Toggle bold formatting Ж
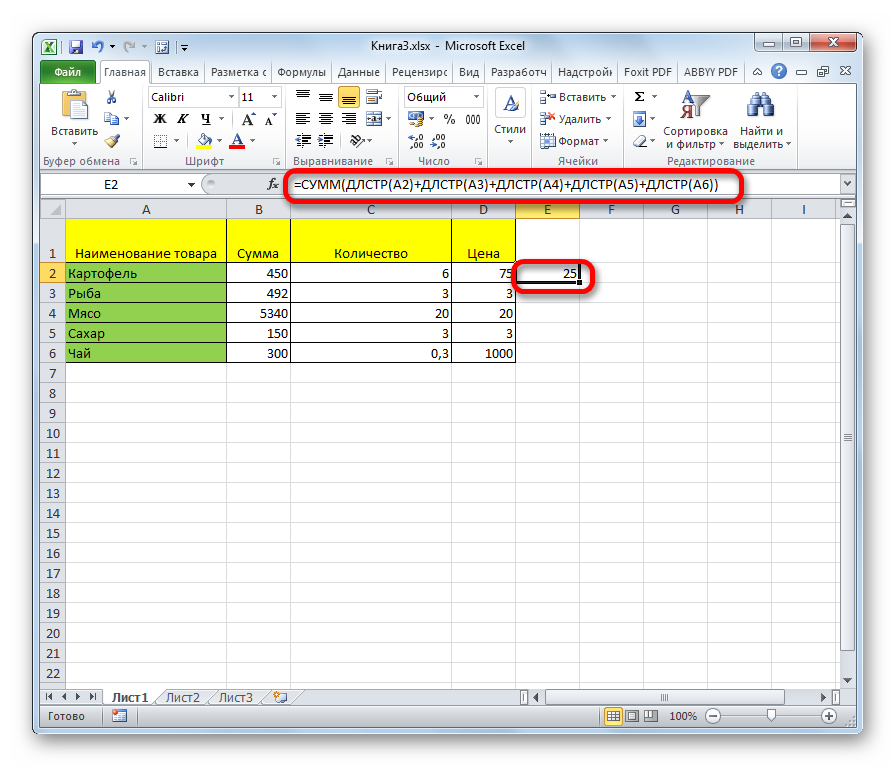 pyautogui.click(x=159, y=119)
